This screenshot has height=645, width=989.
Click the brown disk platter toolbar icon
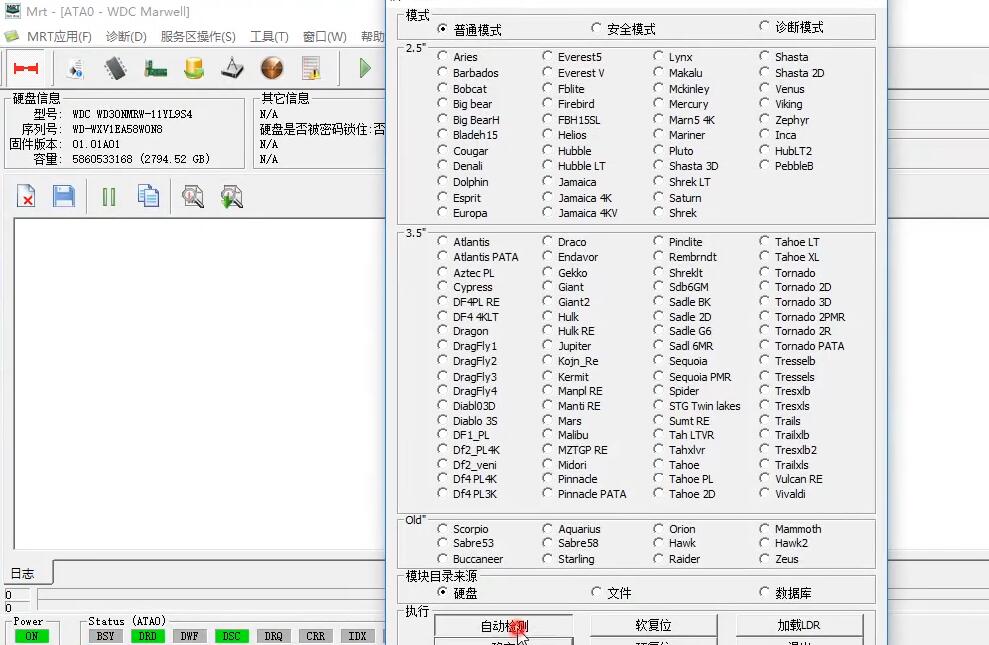272,68
